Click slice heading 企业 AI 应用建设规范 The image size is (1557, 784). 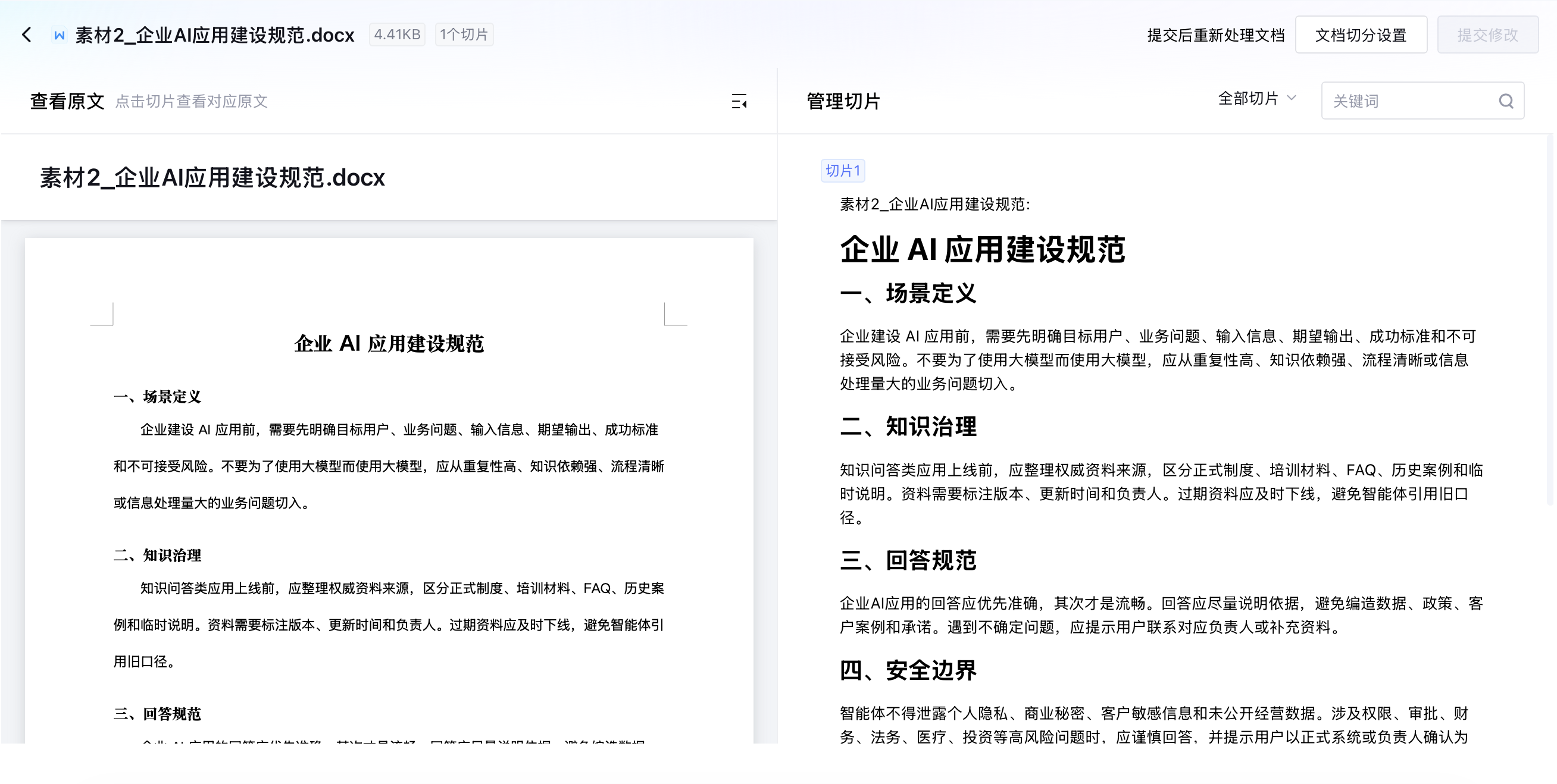[x=982, y=249]
